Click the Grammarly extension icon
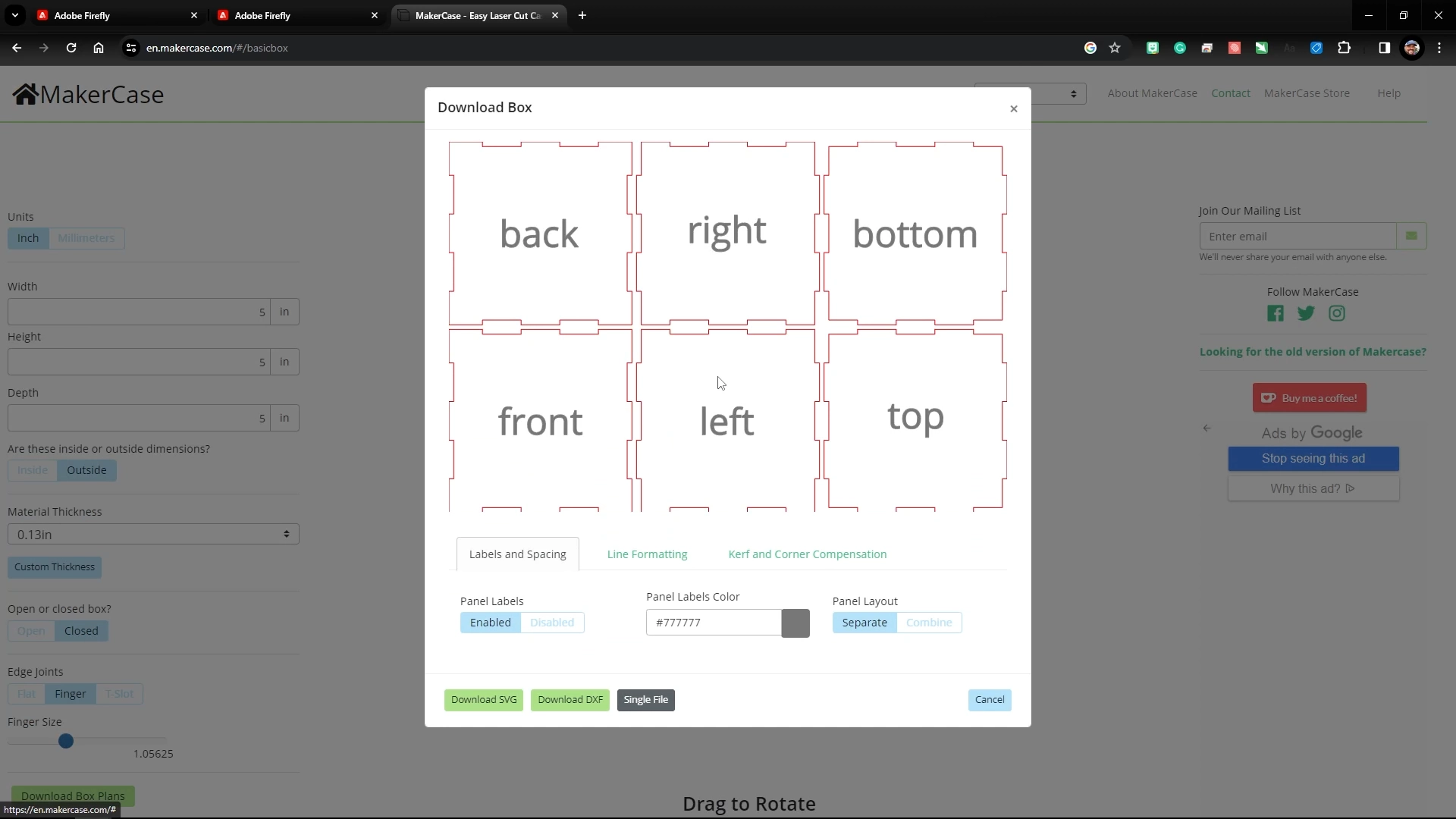 point(1180,48)
